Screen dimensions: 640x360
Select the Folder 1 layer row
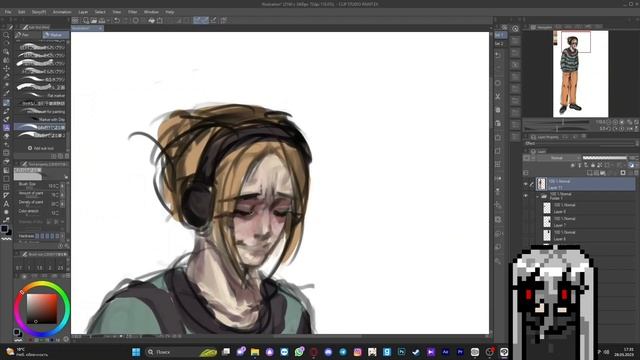click(x=586, y=196)
